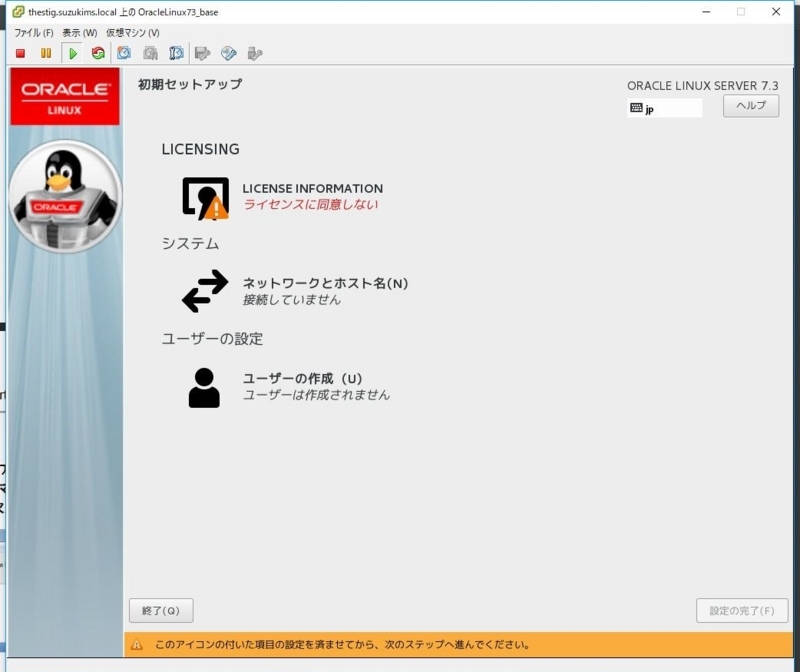
Task: Click the network arrows icon
Action: click(x=205, y=291)
